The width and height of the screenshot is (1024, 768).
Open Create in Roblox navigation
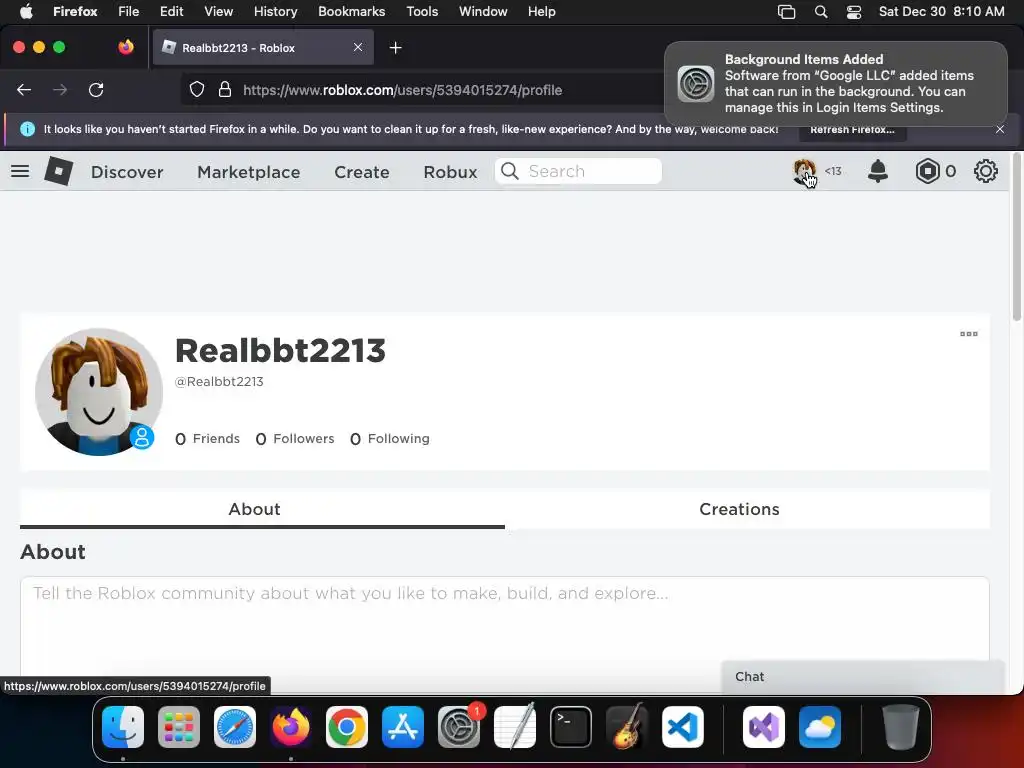[x=362, y=172]
